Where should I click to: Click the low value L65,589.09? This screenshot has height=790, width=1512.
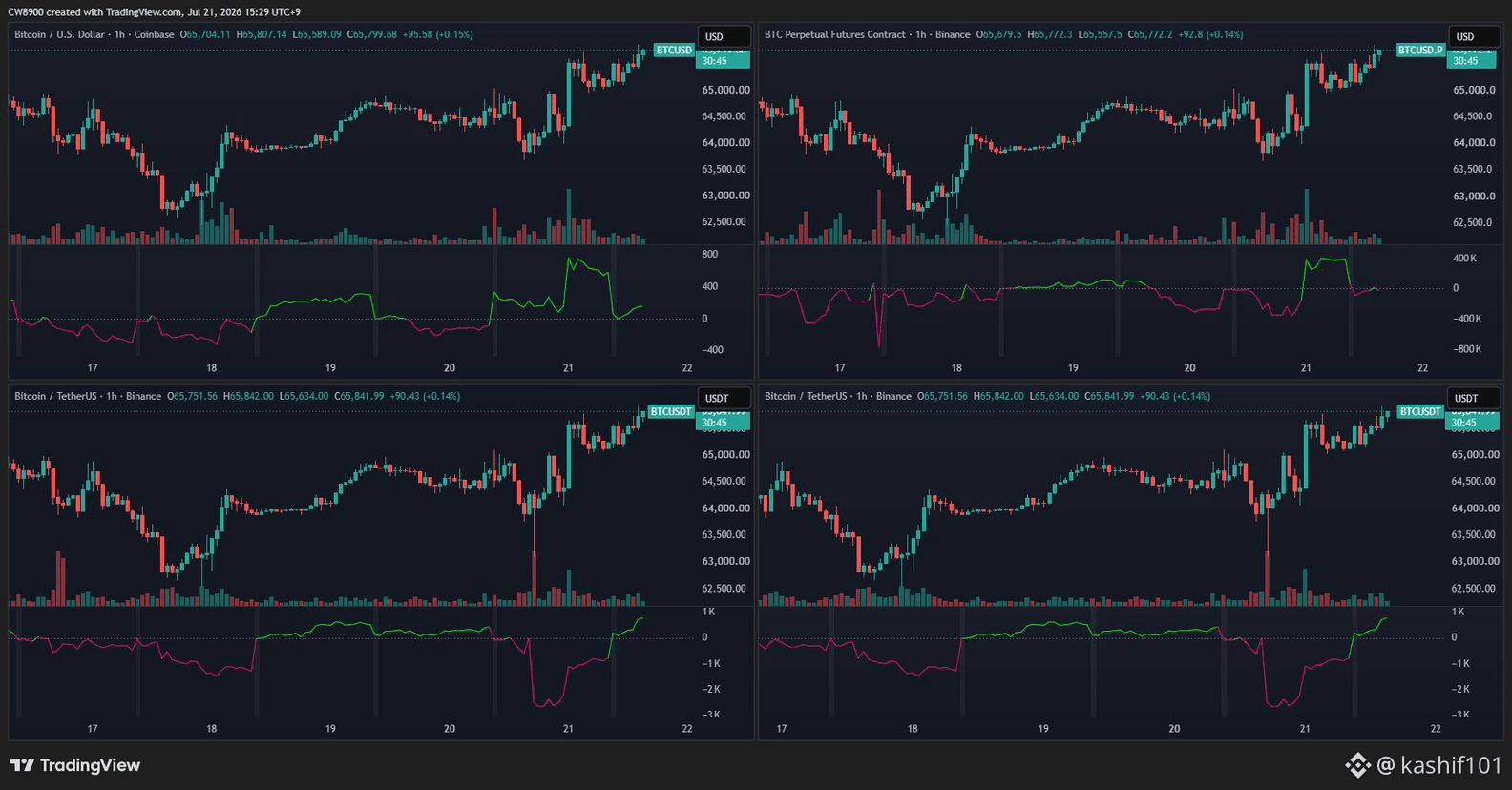point(317,34)
